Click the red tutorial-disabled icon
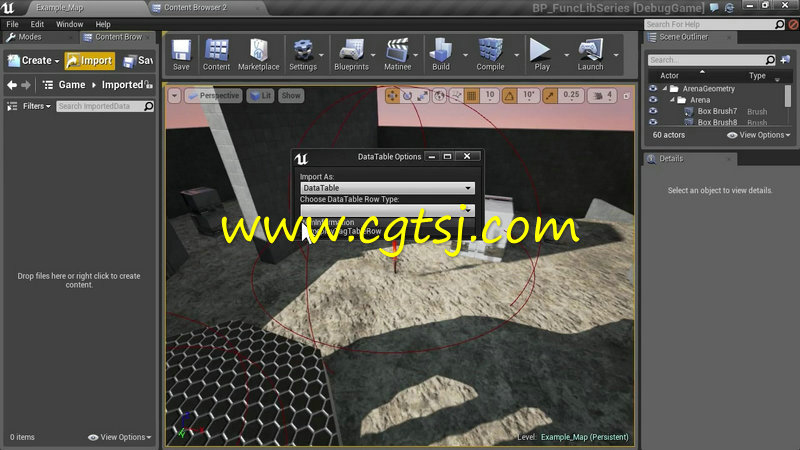The image size is (800, 450). click(793, 24)
